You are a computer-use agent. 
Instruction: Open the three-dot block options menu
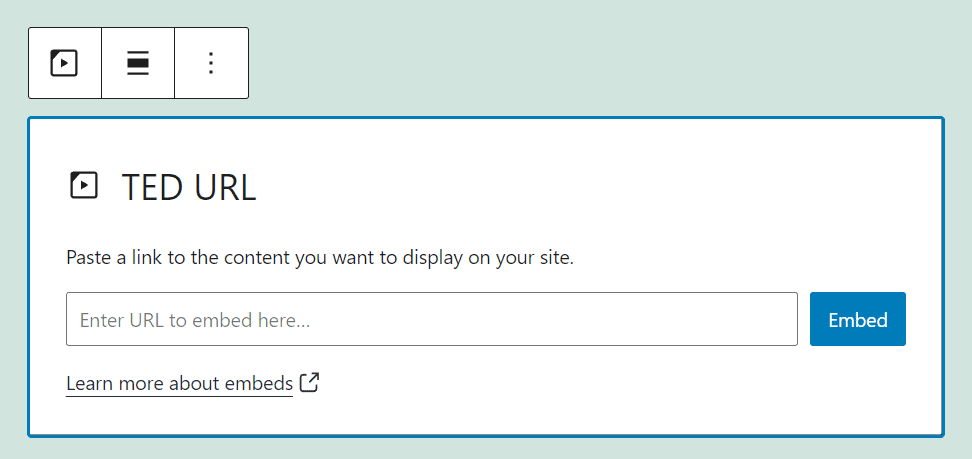point(211,63)
